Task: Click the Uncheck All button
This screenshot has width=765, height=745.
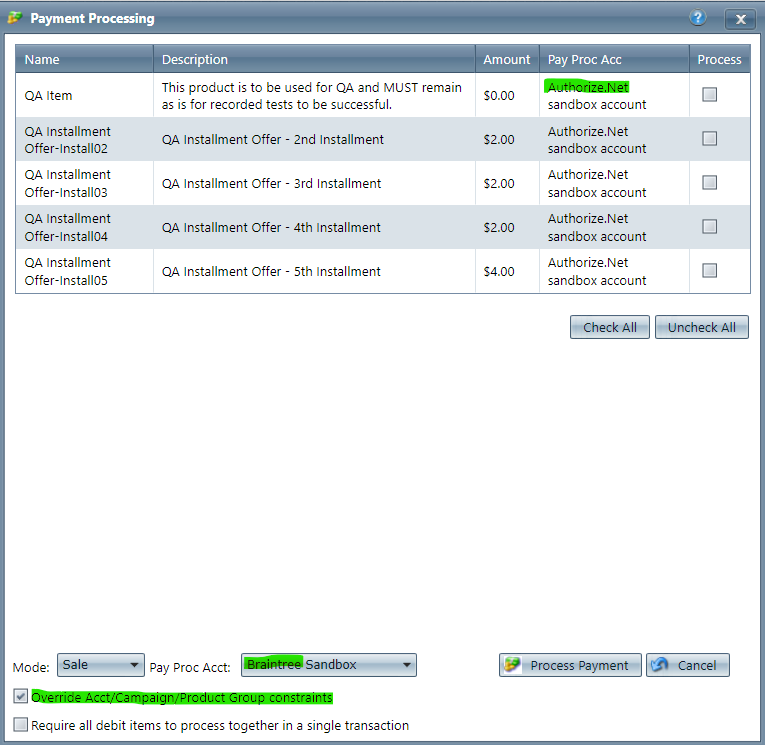Action: pos(702,327)
